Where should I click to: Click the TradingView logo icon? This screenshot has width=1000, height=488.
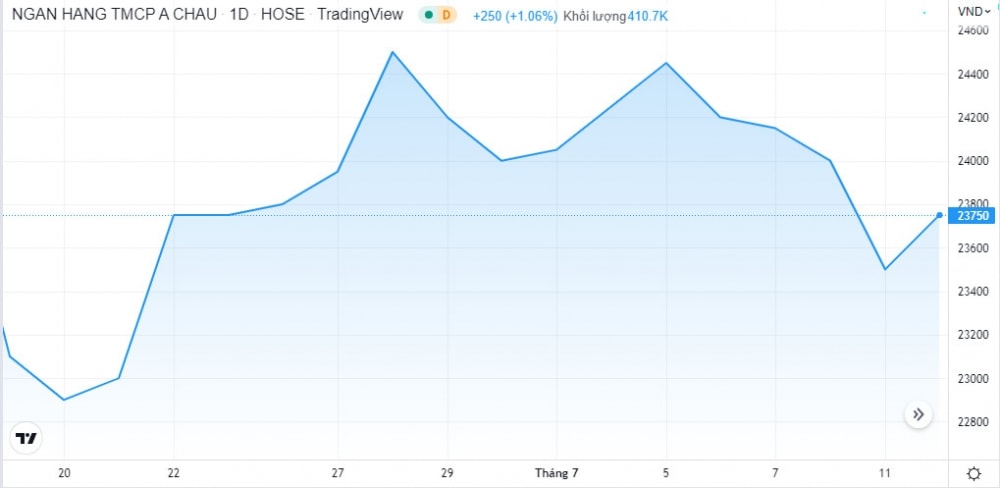[x=26, y=438]
